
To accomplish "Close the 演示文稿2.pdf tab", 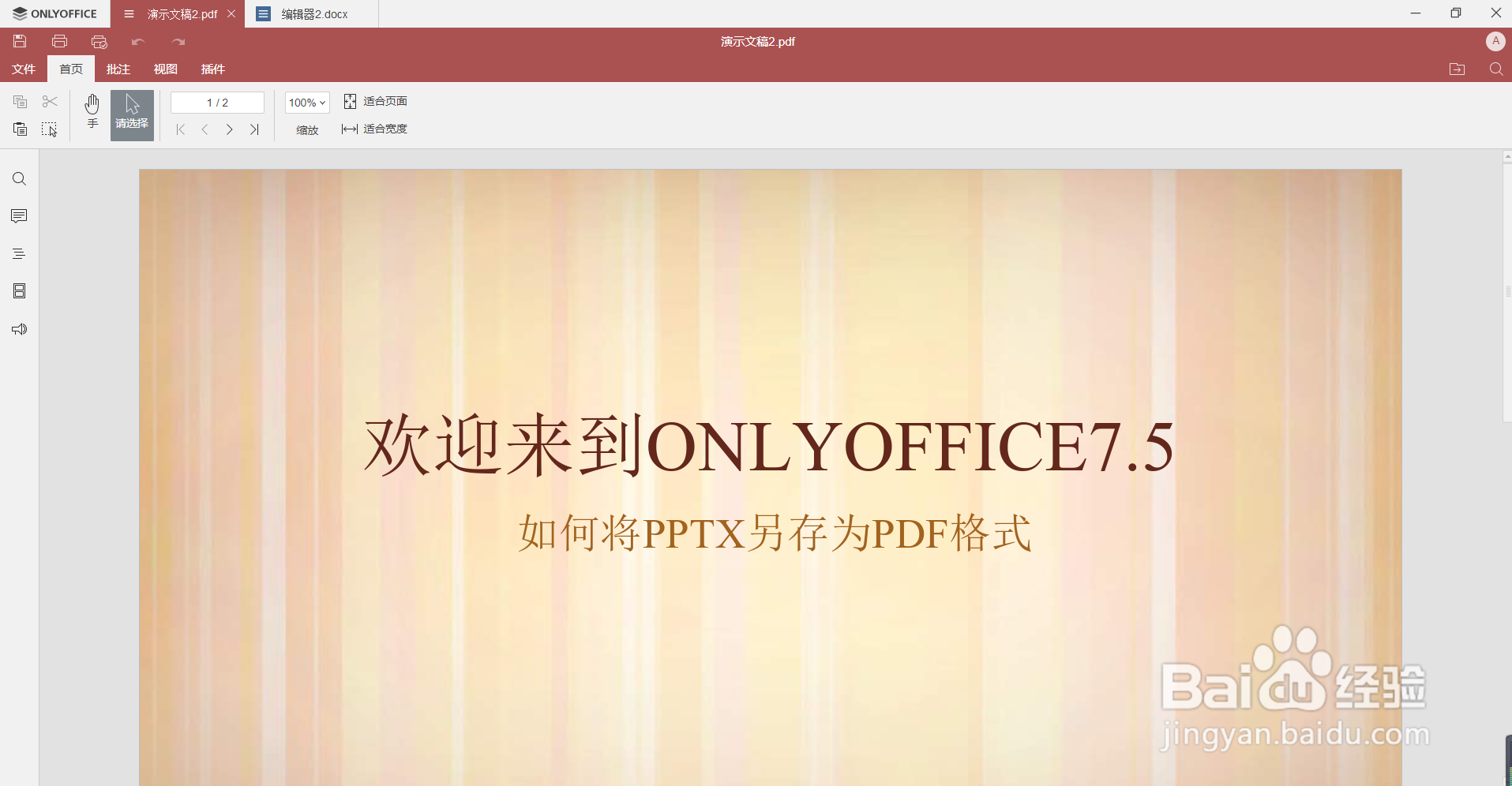I will (231, 13).
